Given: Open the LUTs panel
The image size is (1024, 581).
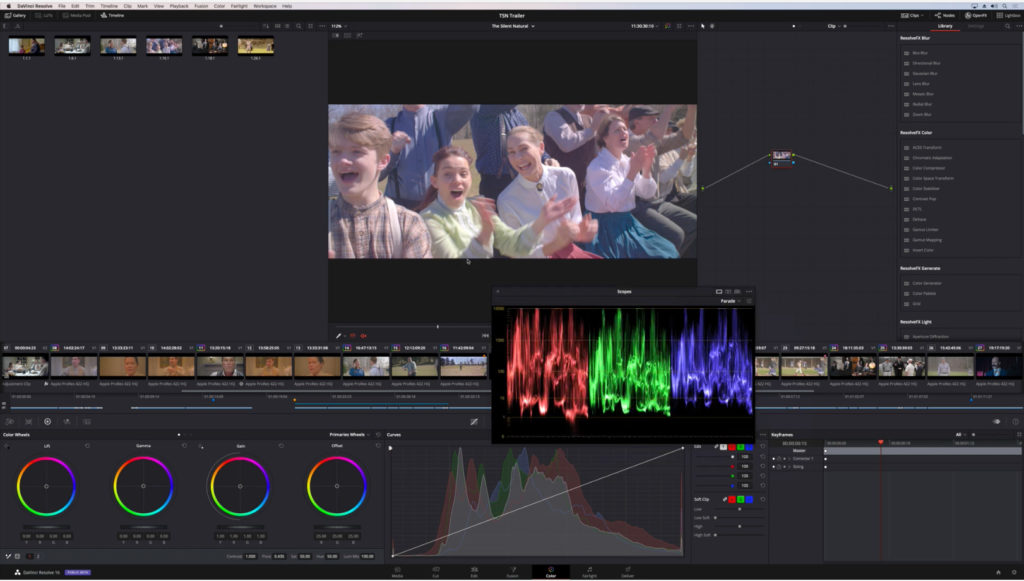Looking at the screenshot, I should tap(44, 15).
